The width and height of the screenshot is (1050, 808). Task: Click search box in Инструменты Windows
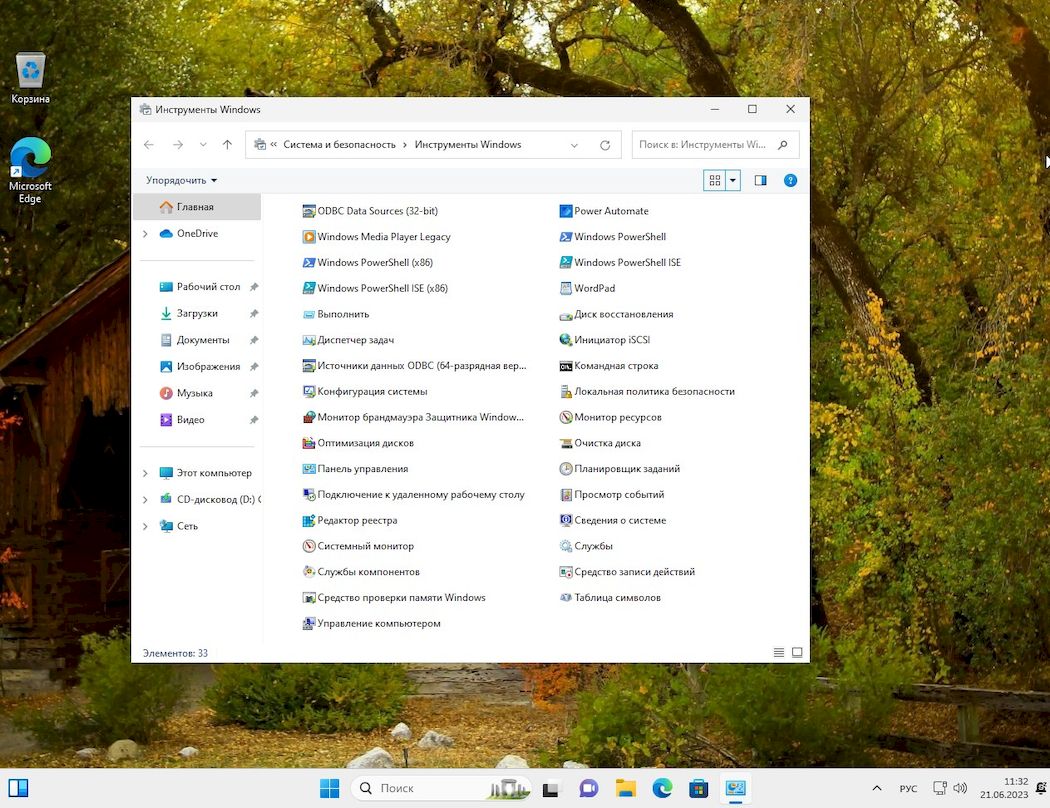715,145
